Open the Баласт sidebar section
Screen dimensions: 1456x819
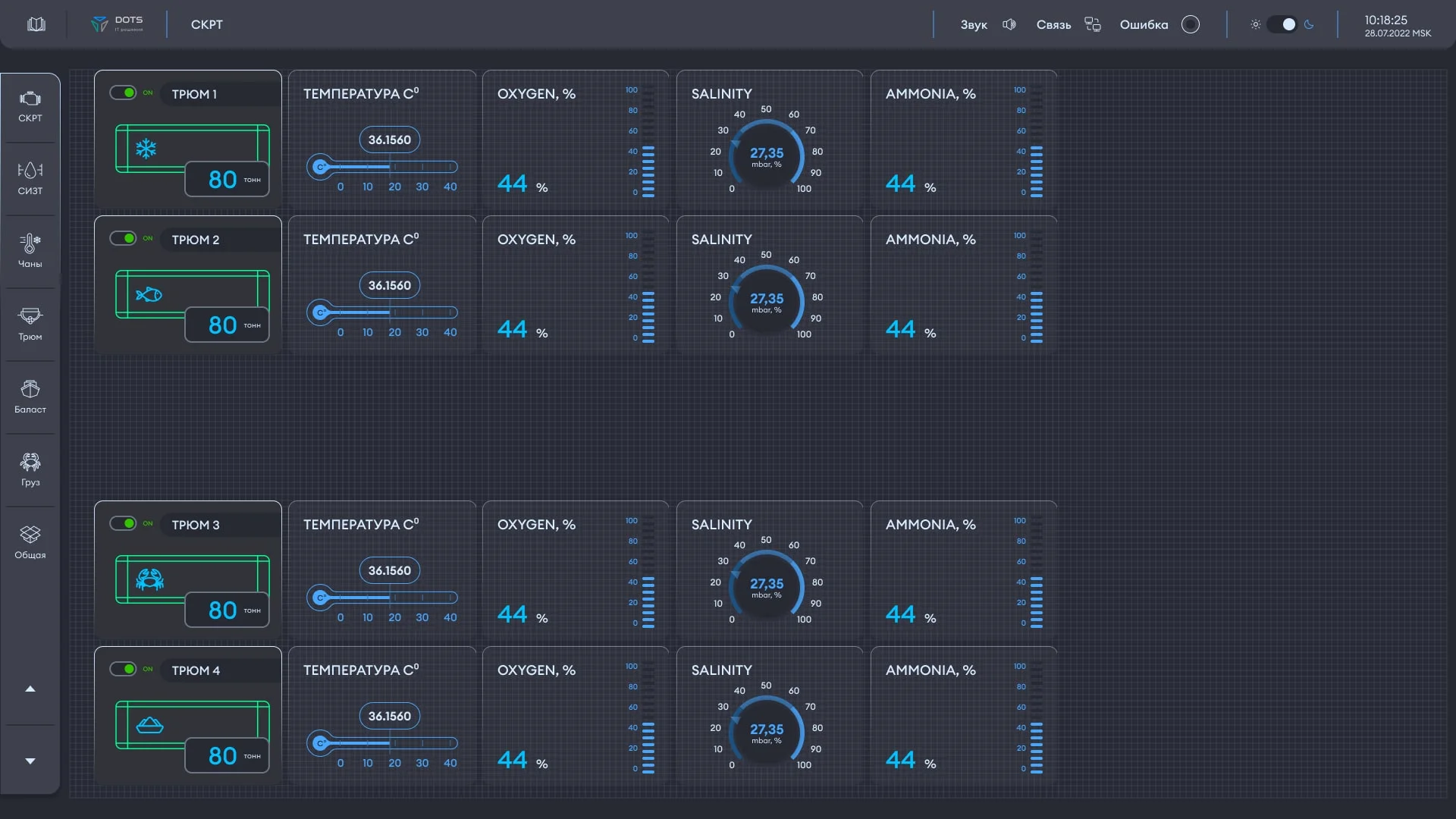click(30, 397)
